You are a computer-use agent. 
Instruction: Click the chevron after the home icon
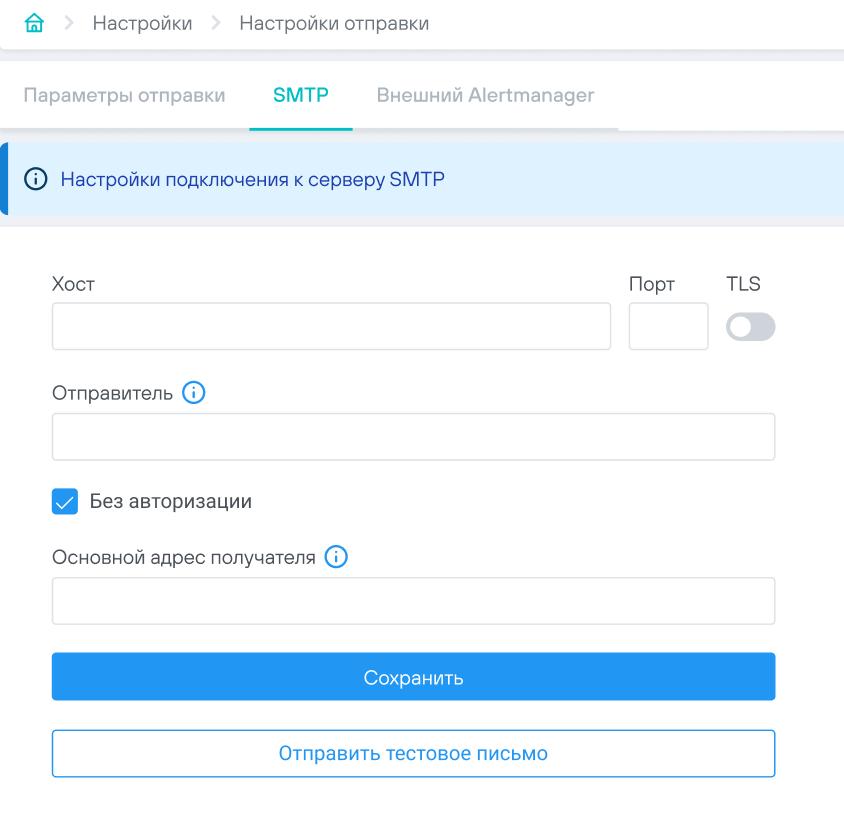[69, 23]
